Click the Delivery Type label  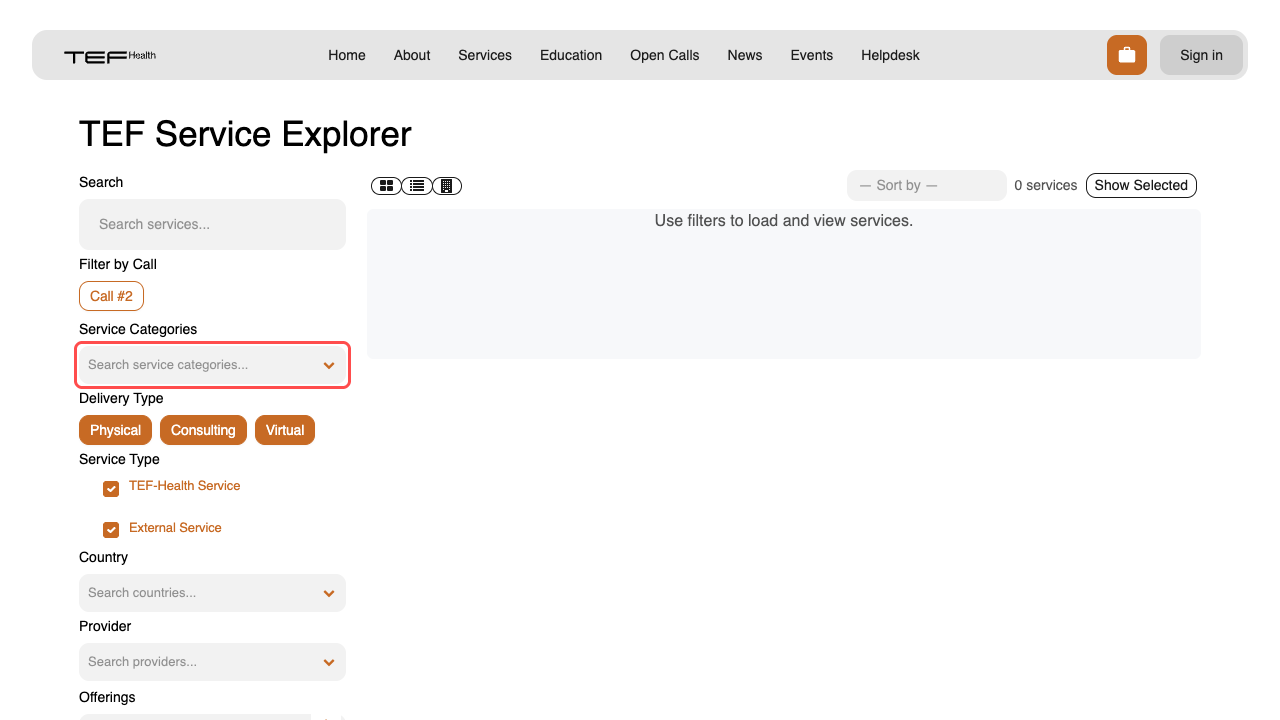(121, 398)
